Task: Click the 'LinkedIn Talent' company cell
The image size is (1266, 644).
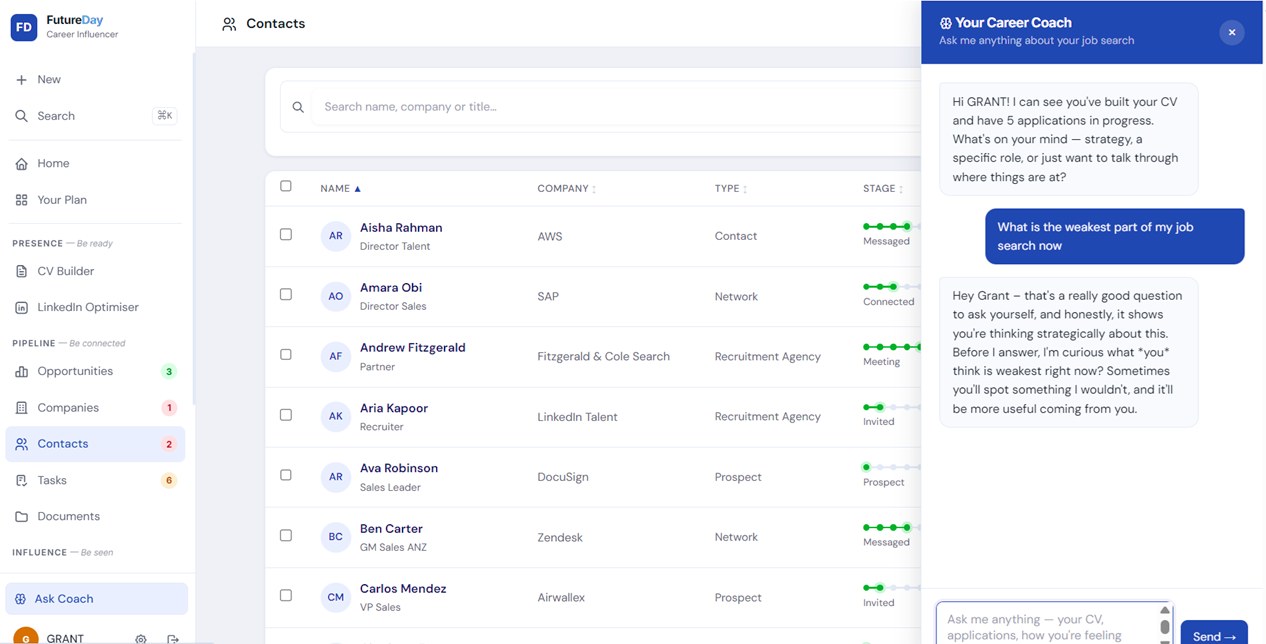Action: click(x=577, y=417)
